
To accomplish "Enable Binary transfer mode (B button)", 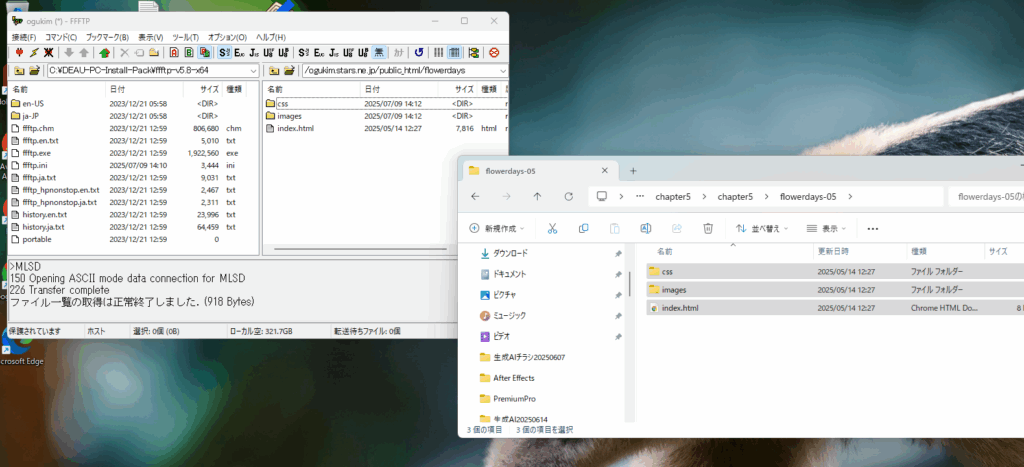I will coord(189,52).
